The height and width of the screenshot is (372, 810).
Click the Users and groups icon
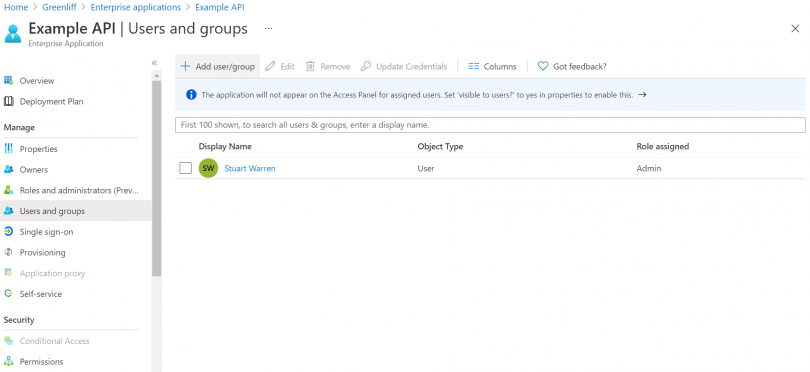click(8, 211)
